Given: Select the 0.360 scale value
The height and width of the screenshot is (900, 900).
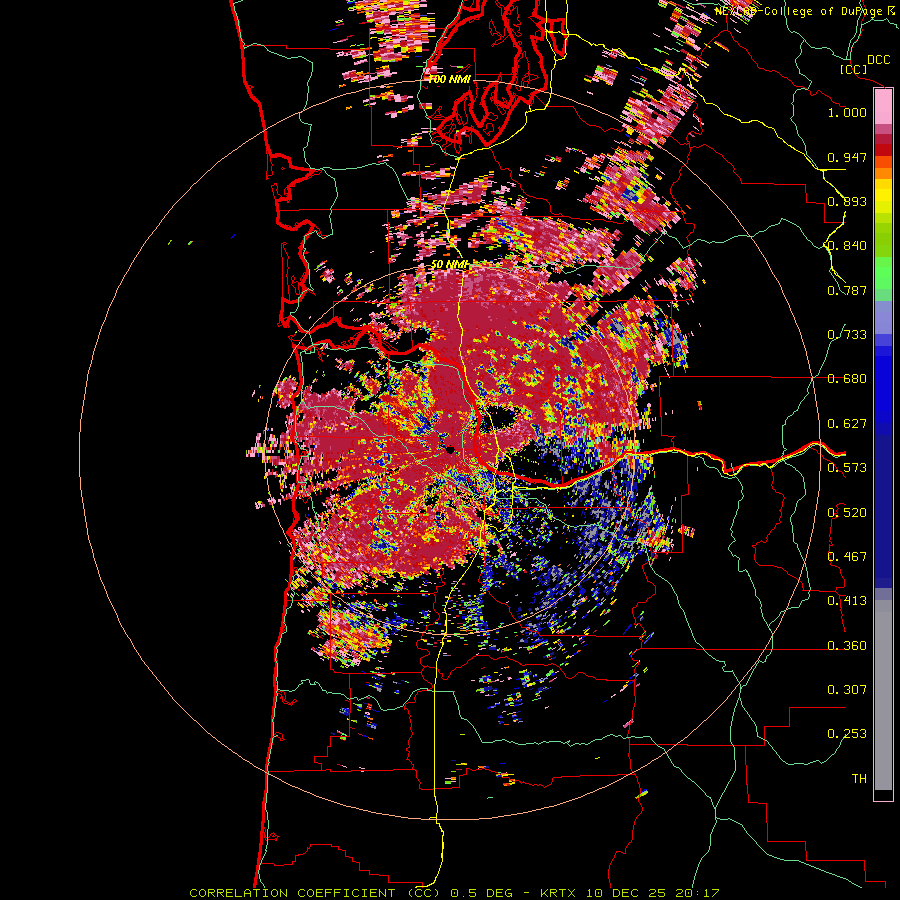Looking at the screenshot, I should click(847, 646).
